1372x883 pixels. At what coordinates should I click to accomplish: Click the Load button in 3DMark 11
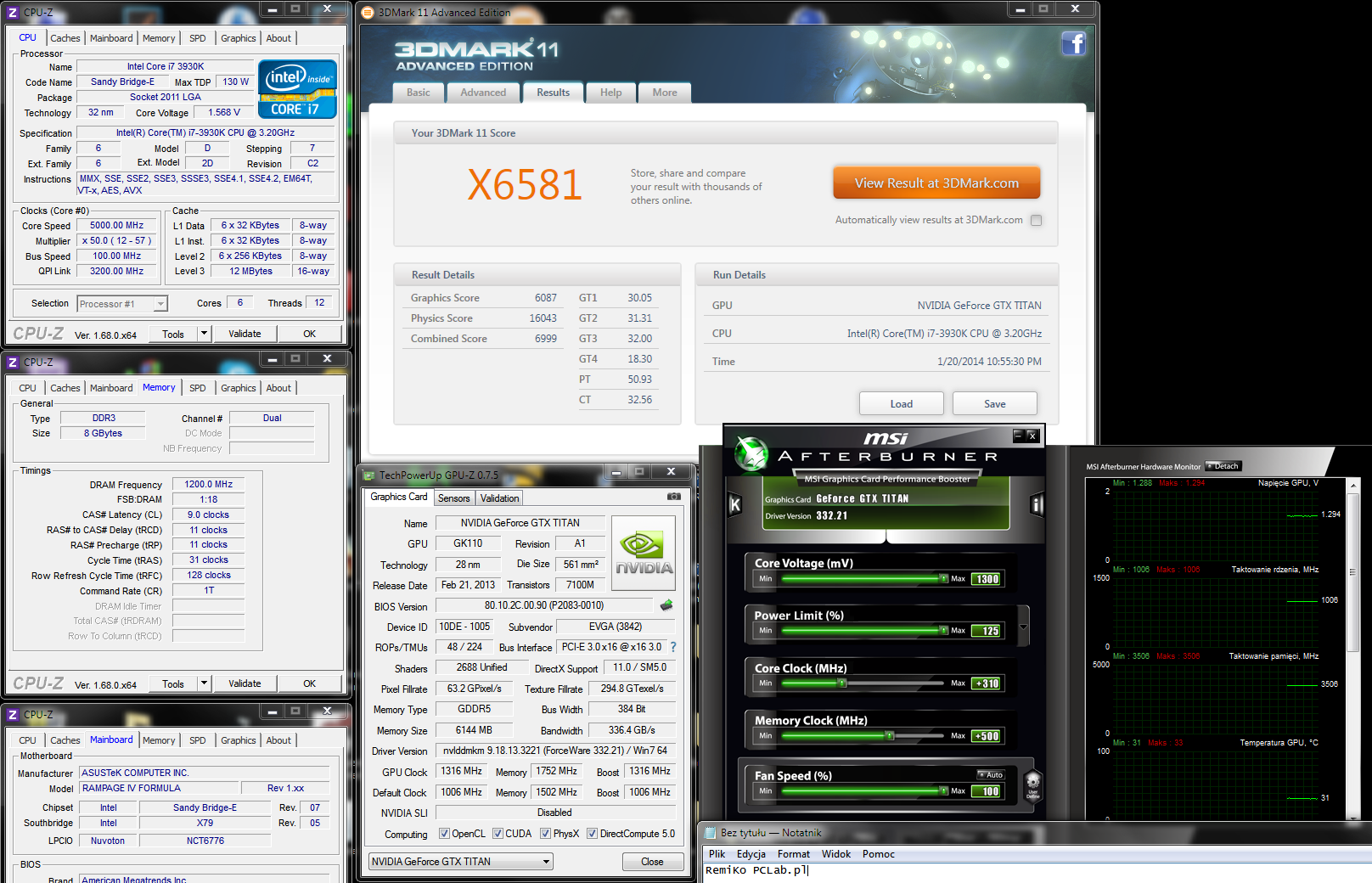pyautogui.click(x=902, y=403)
